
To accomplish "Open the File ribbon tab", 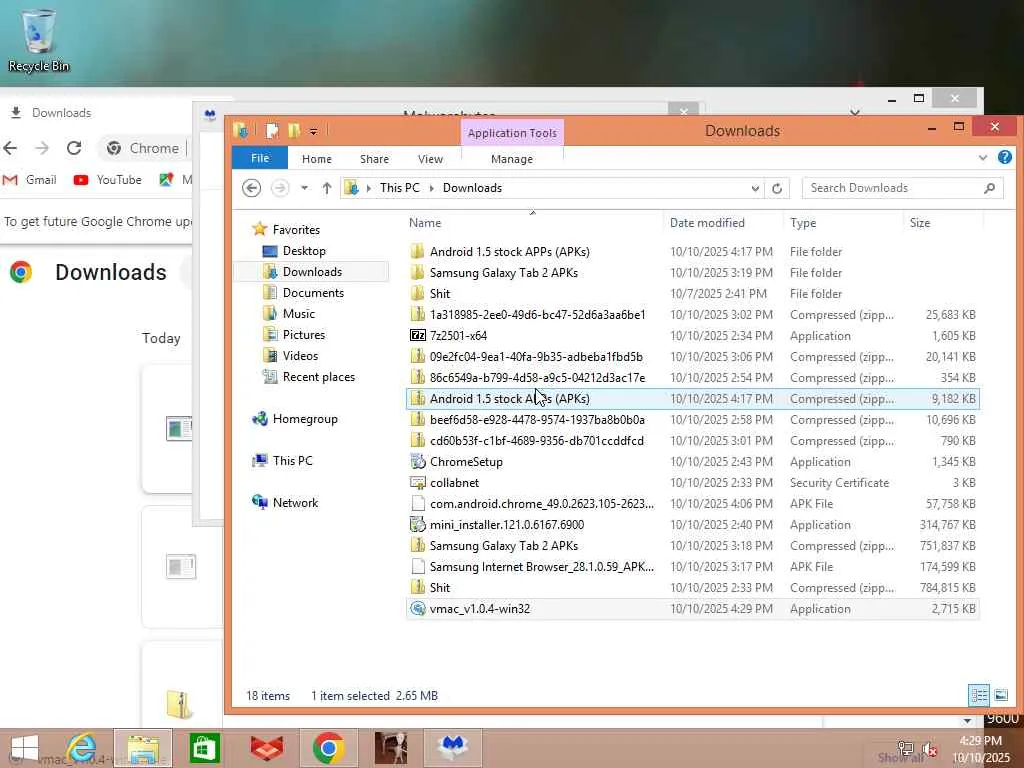I will coord(260,158).
